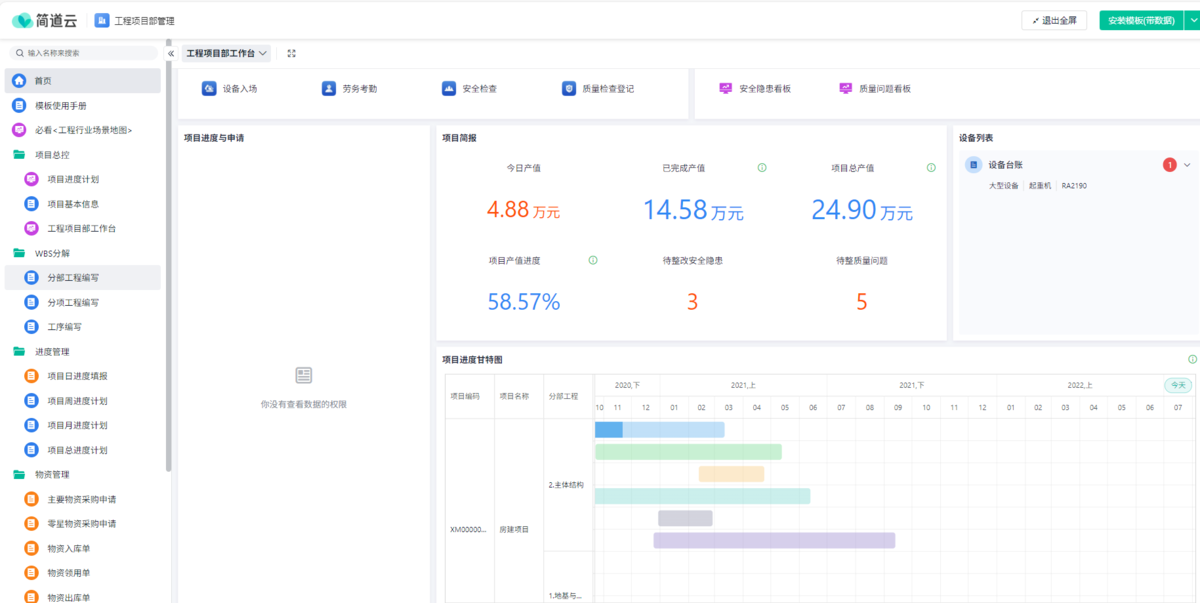Open dropdown arrow next to 安装模板 button

[1191, 20]
